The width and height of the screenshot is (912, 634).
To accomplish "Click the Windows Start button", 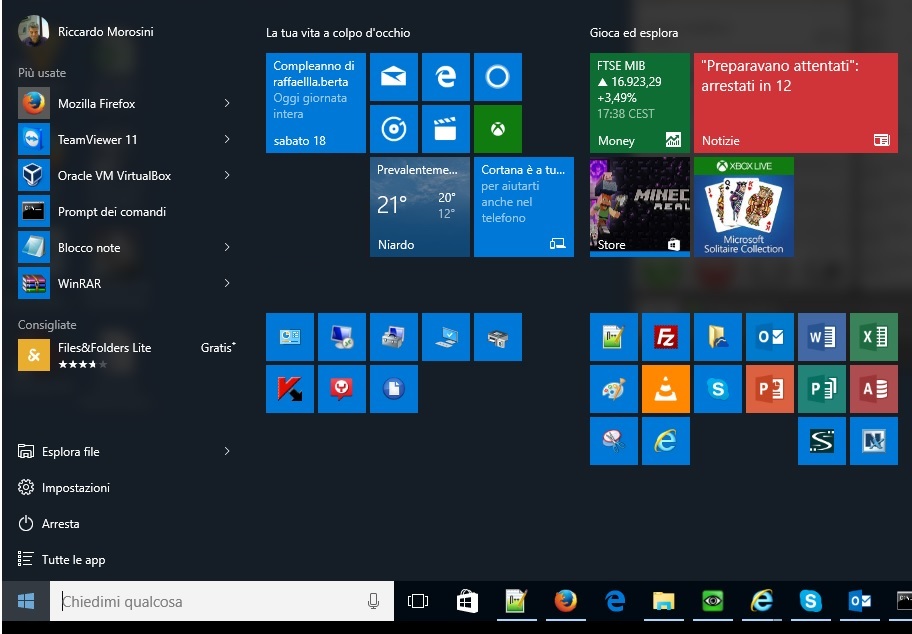I will (x=26, y=601).
